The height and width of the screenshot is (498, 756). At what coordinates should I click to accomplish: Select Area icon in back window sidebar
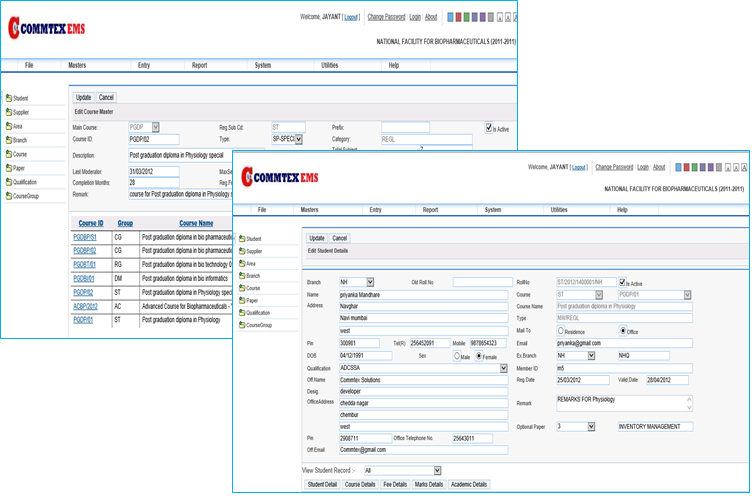(x=9, y=126)
